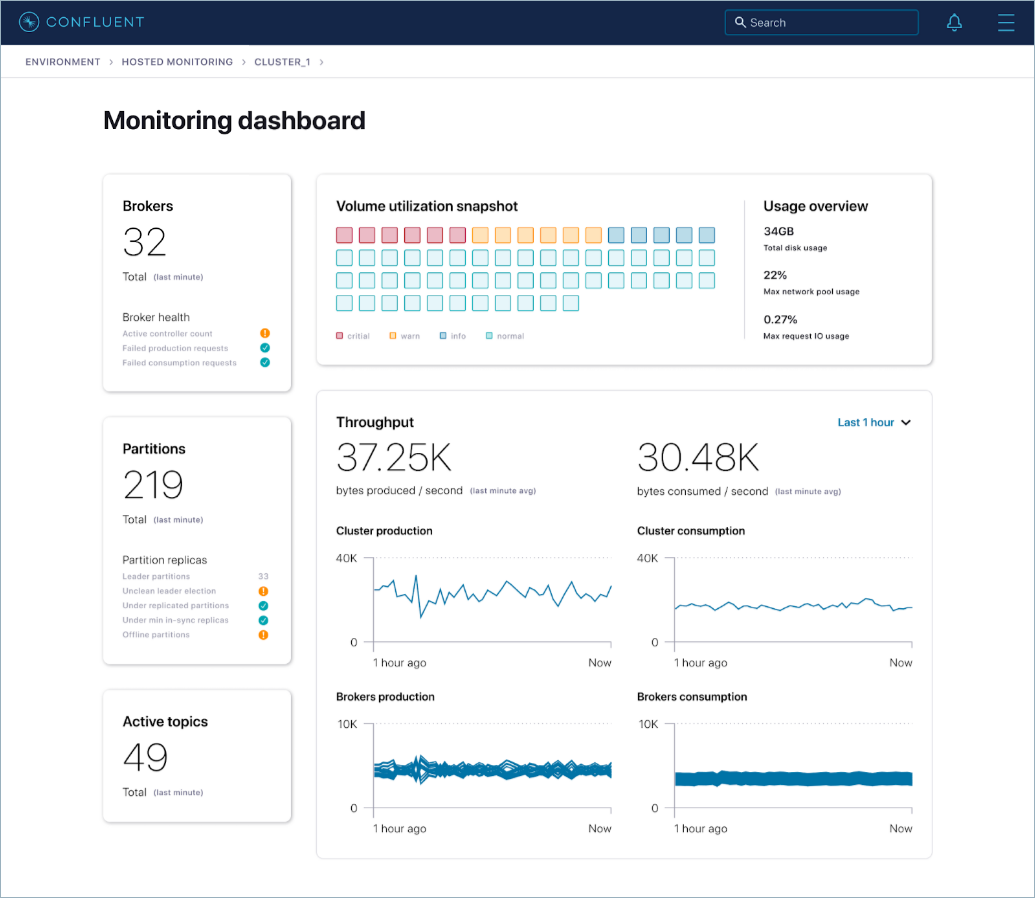This screenshot has width=1035, height=898.
Task: Open the notifications bell
Action: point(954,23)
